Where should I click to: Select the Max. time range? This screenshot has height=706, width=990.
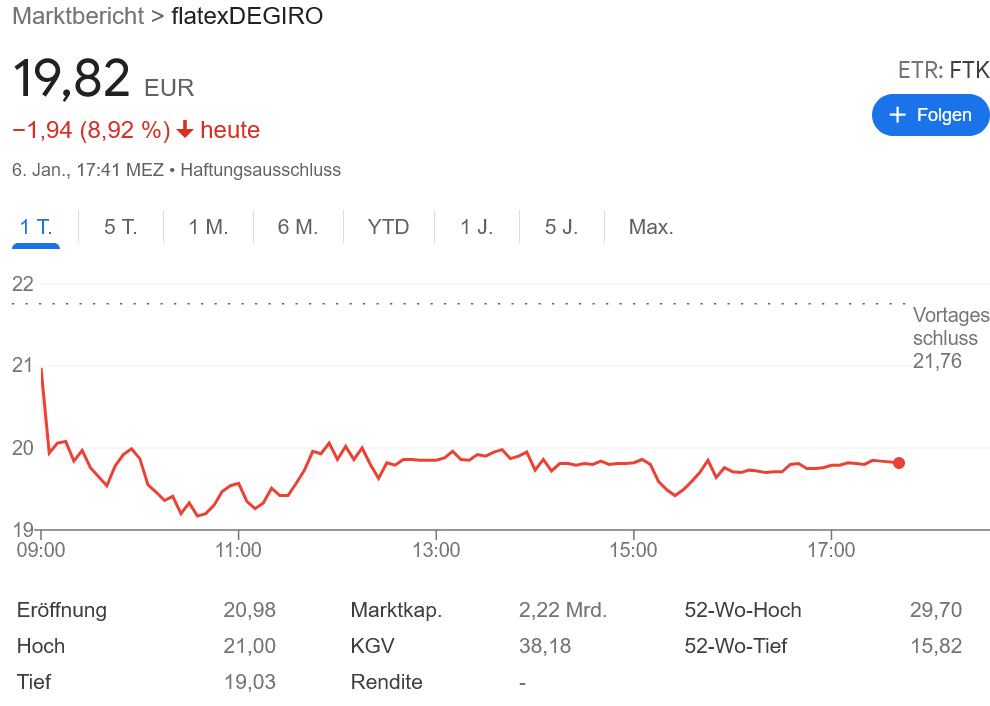tap(651, 227)
